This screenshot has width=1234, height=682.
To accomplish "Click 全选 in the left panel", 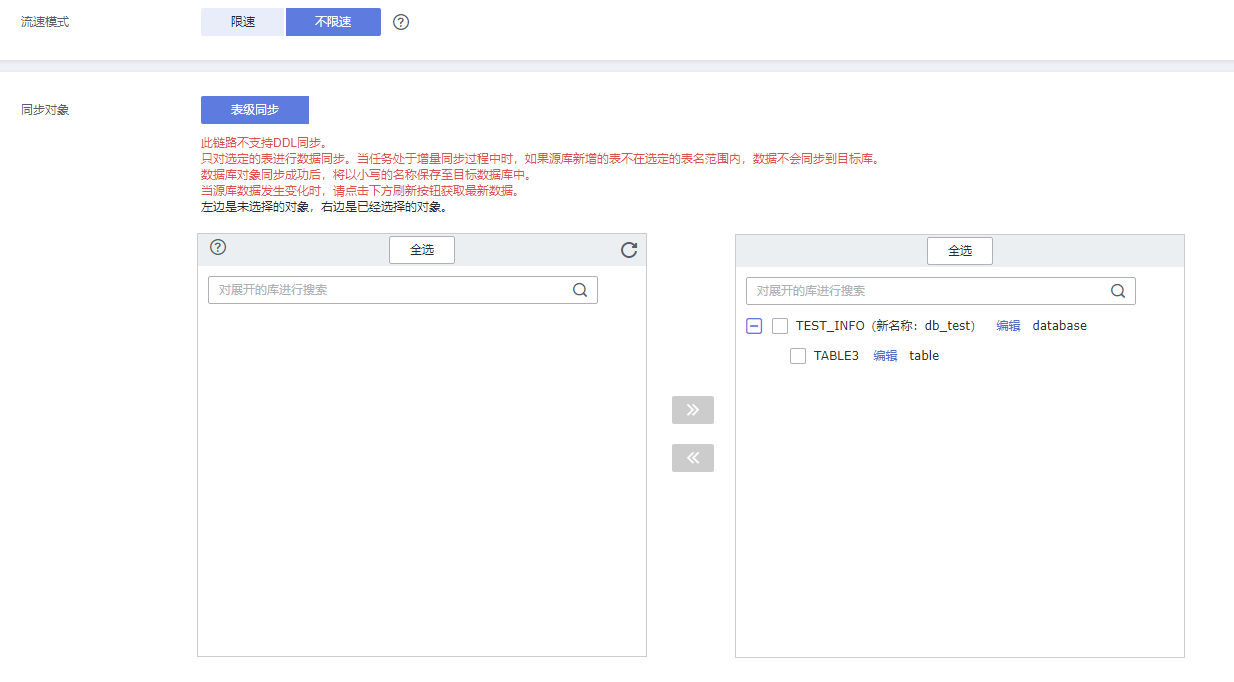I will (x=422, y=250).
